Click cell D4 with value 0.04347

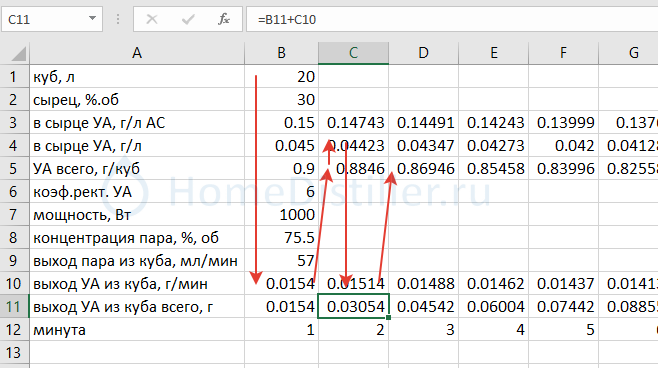click(424, 146)
